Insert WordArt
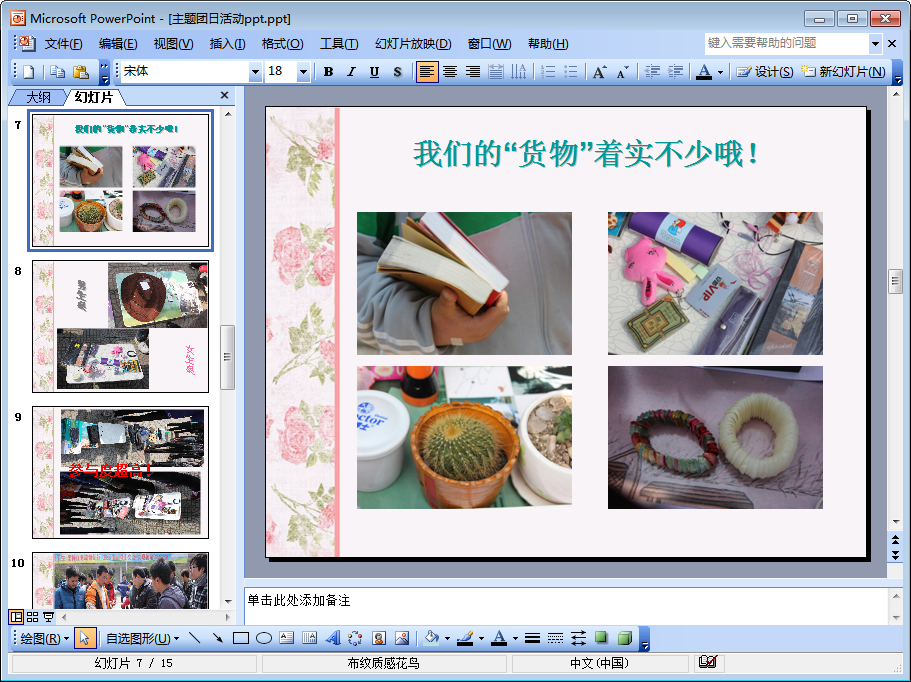 tap(332, 638)
